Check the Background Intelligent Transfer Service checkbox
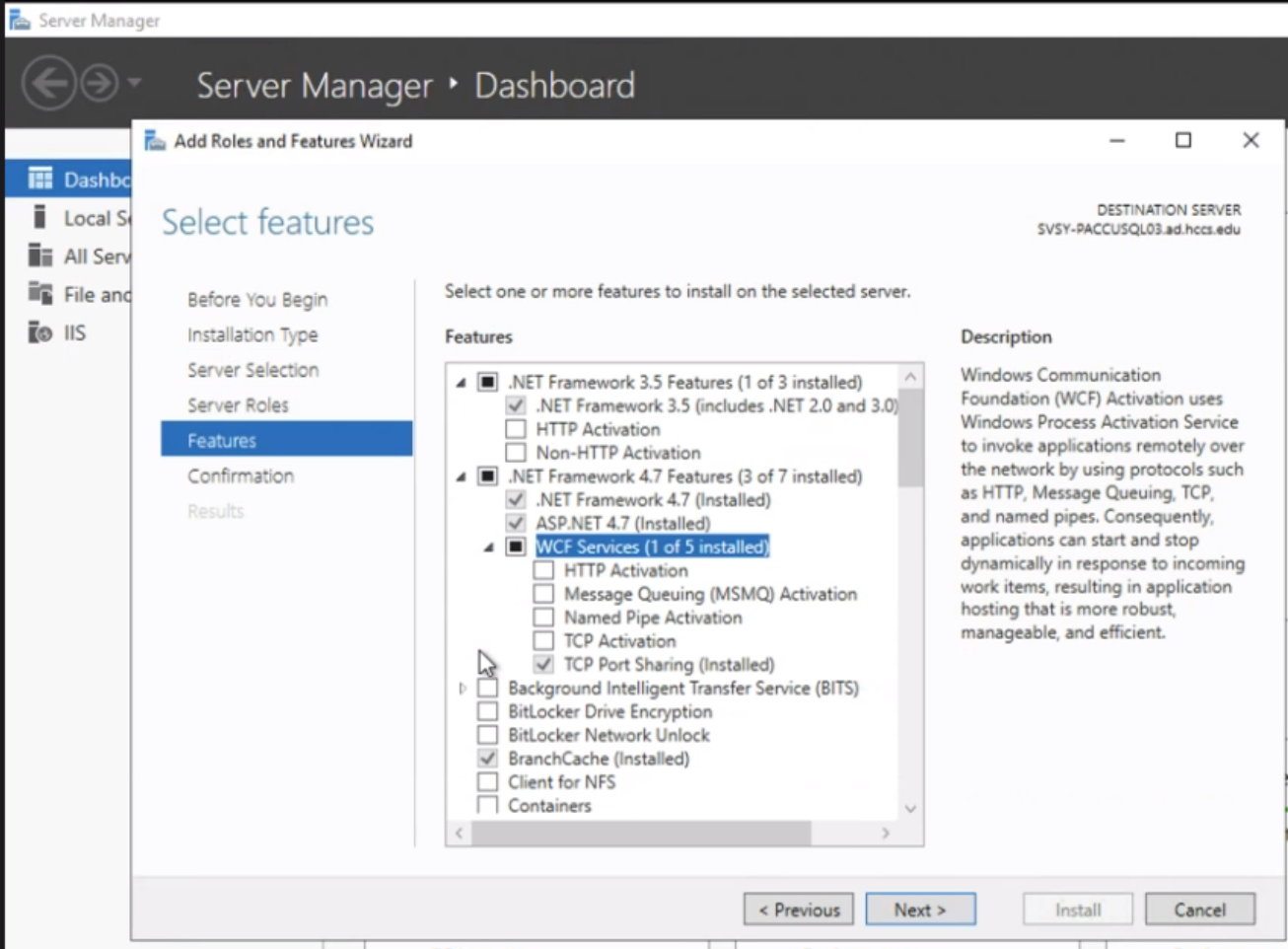The image size is (1288, 949). tap(488, 688)
